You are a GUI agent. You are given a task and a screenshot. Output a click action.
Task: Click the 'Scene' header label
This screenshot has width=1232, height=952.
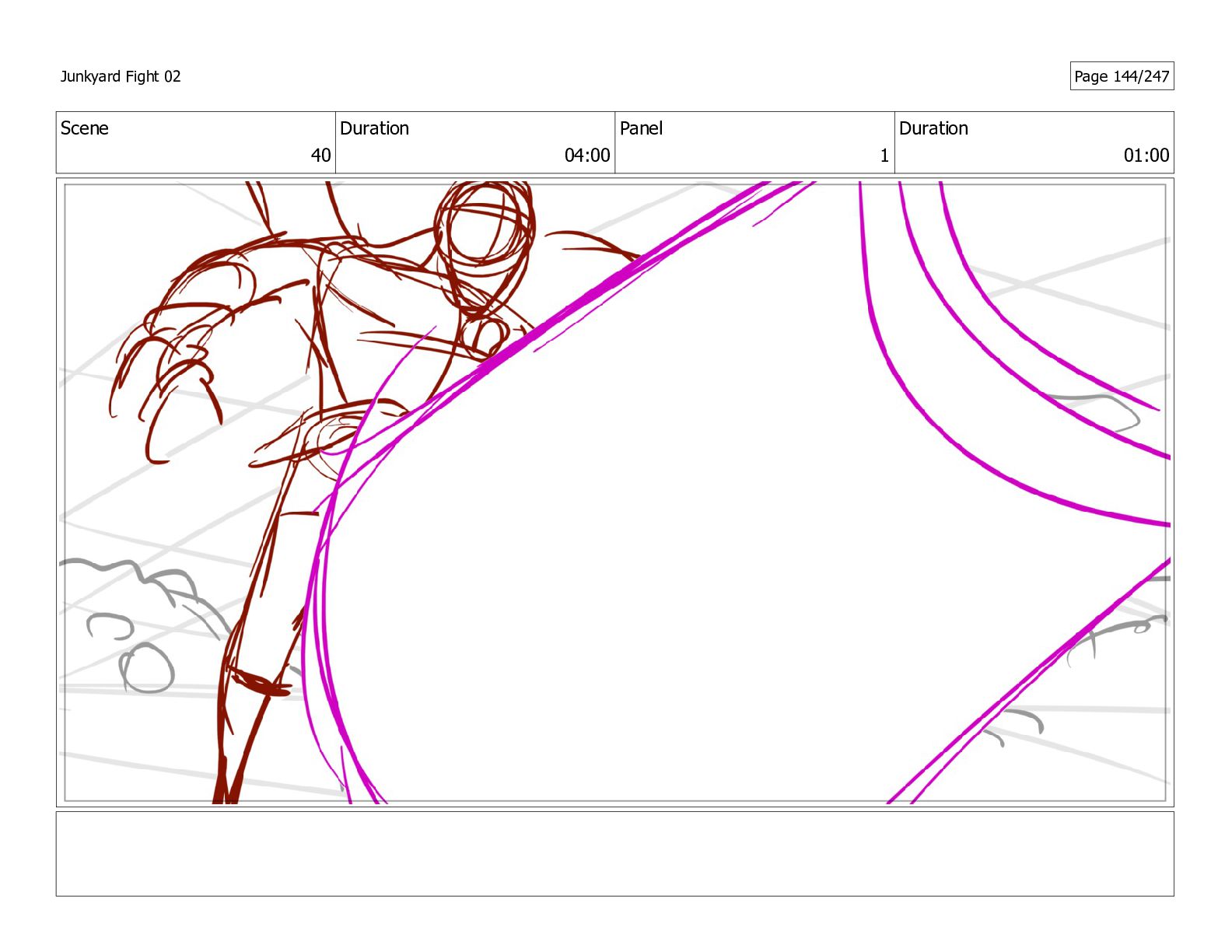85,128
